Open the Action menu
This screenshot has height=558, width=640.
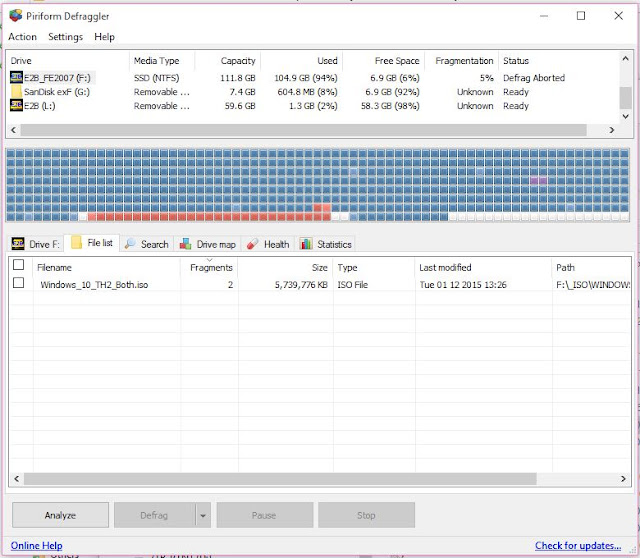point(22,37)
